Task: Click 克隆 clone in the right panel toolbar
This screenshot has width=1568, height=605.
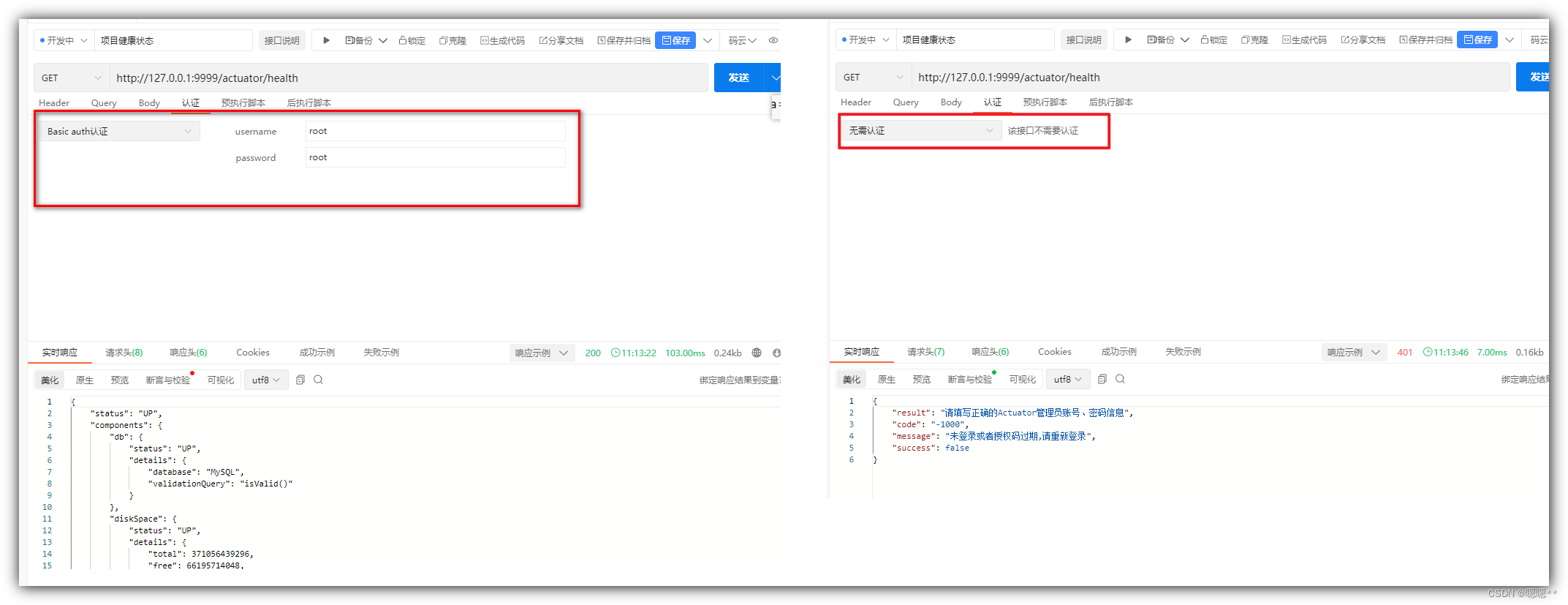Action: pos(1254,40)
